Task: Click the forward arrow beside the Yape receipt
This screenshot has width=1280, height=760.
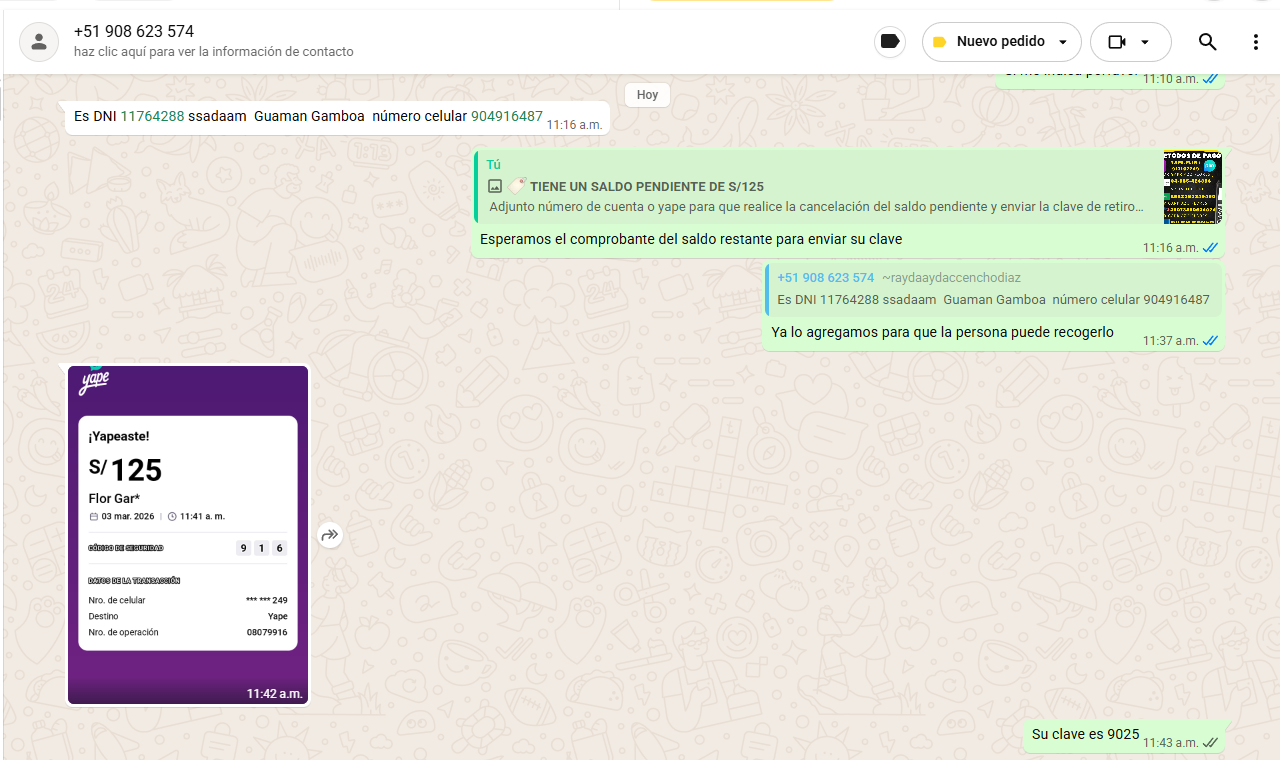Action: click(x=330, y=536)
